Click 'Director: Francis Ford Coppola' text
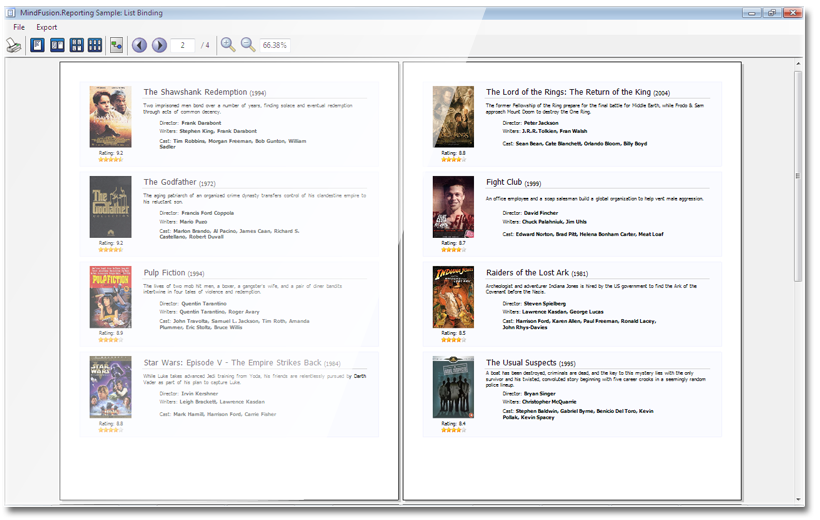 click(x=197, y=213)
